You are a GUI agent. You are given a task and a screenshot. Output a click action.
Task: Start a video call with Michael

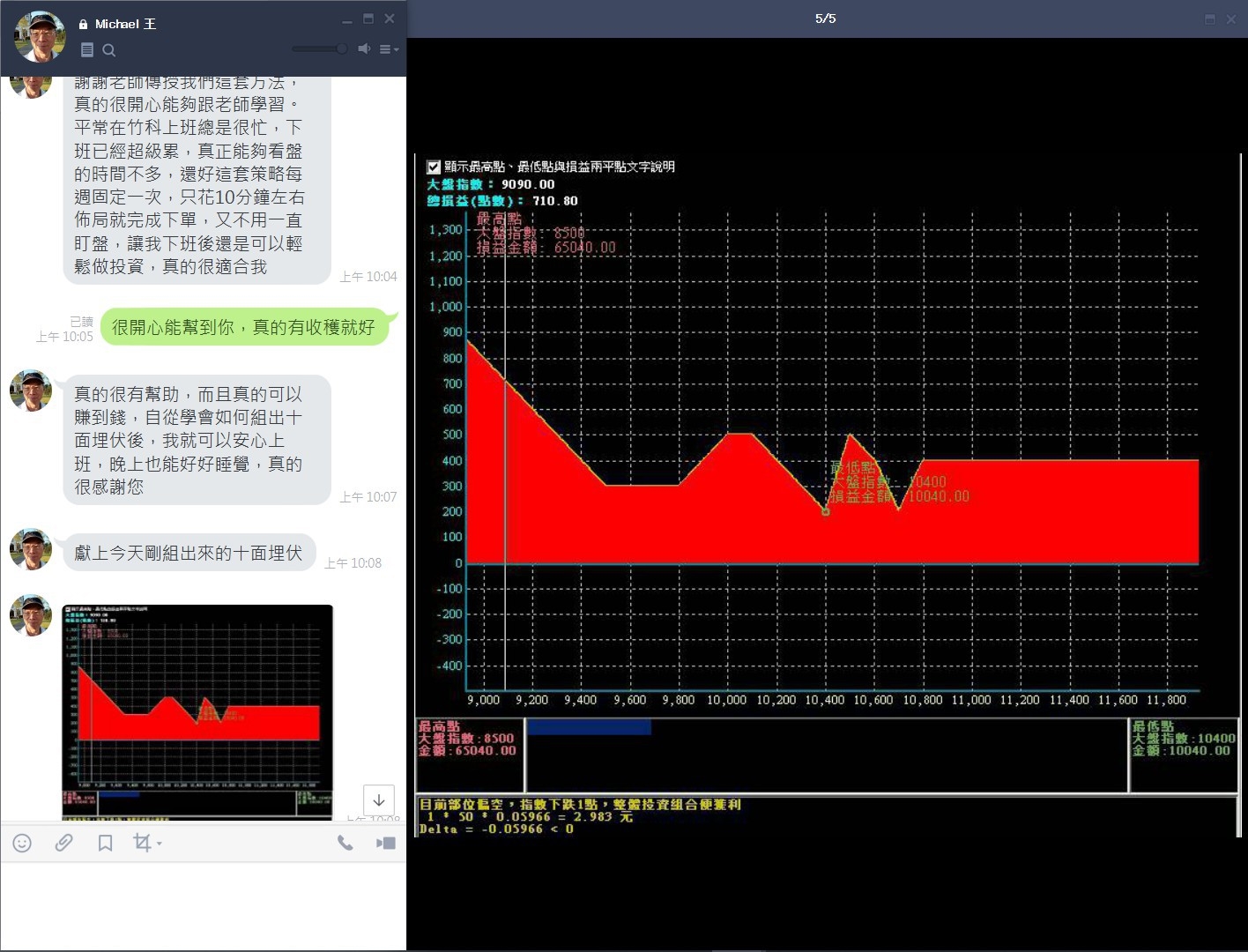point(386,844)
